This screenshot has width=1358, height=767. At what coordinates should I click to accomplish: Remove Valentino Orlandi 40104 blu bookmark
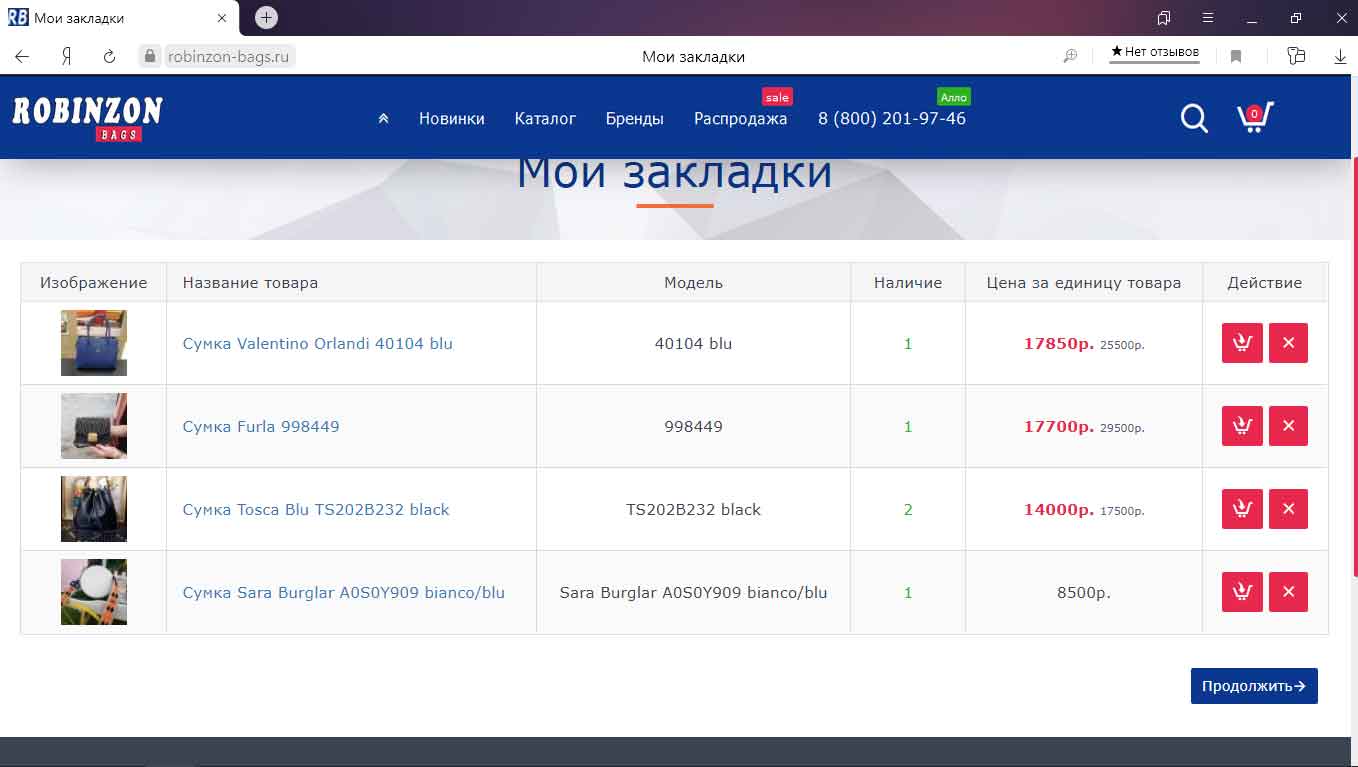coord(1288,343)
